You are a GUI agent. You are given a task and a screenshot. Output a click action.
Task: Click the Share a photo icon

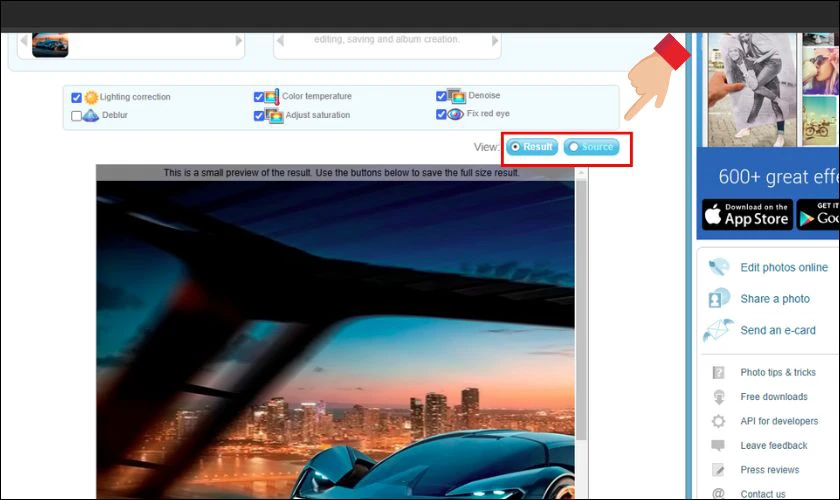tap(719, 298)
